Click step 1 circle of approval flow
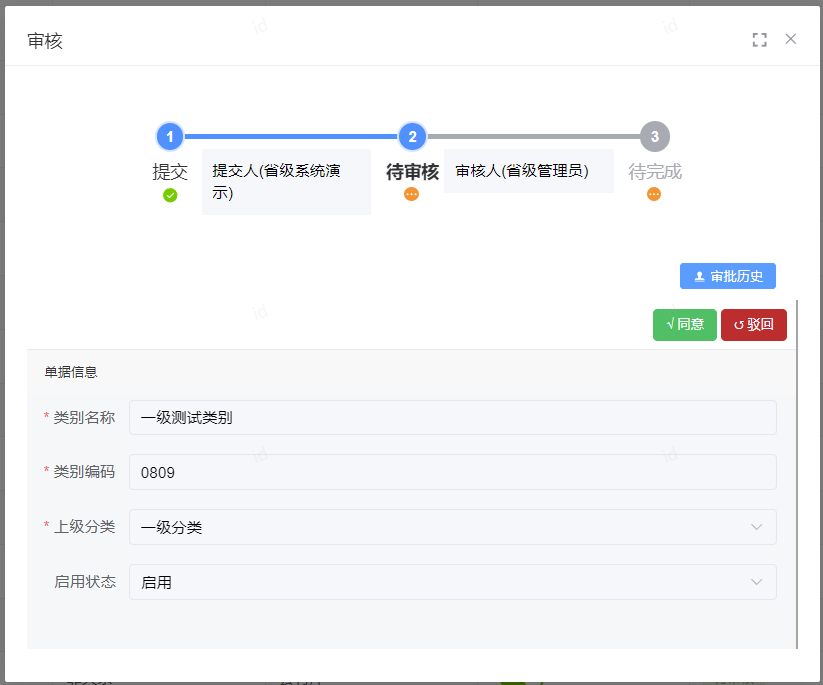 click(170, 136)
